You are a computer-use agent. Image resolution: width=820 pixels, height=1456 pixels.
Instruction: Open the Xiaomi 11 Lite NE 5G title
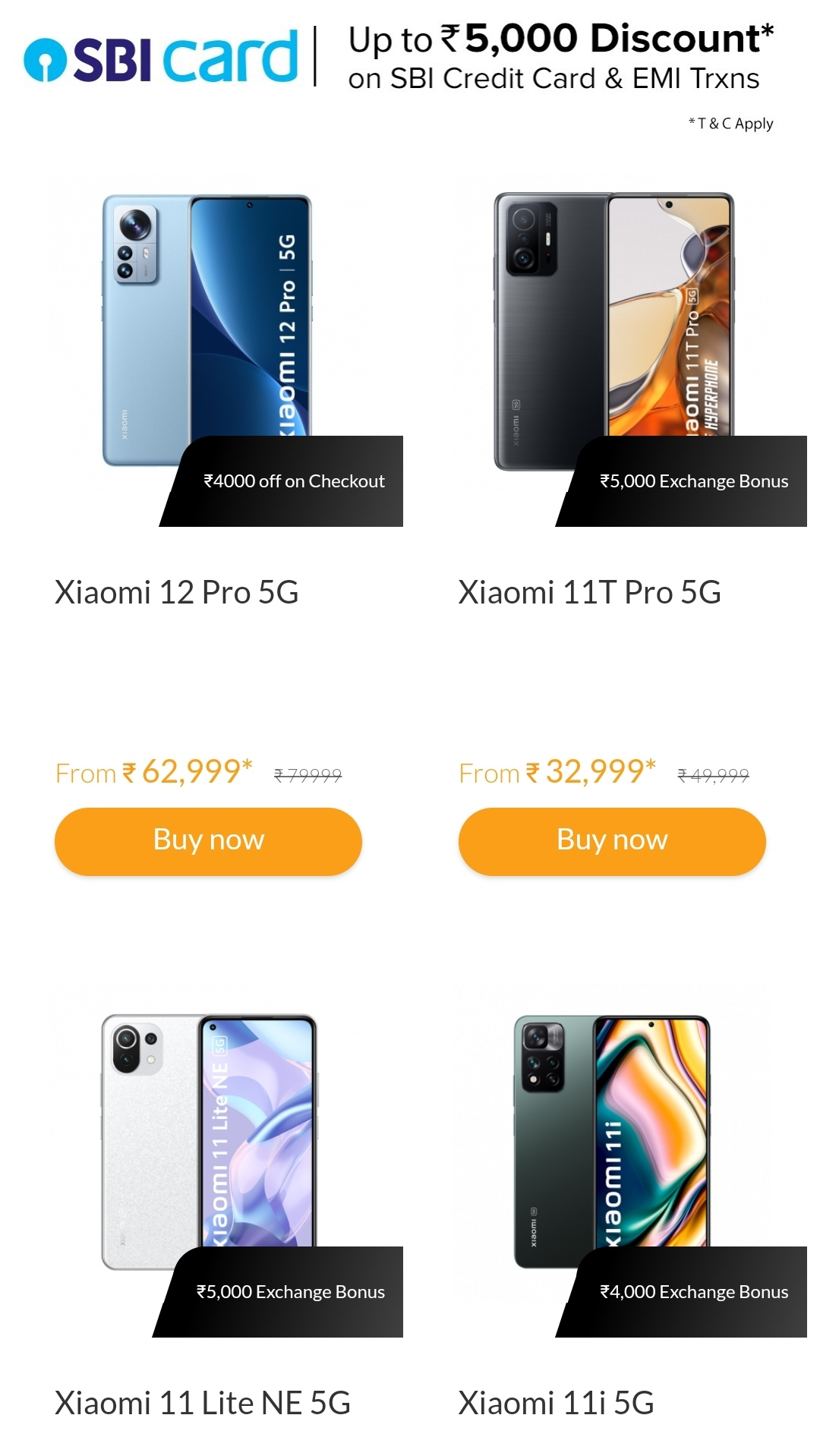[203, 1403]
